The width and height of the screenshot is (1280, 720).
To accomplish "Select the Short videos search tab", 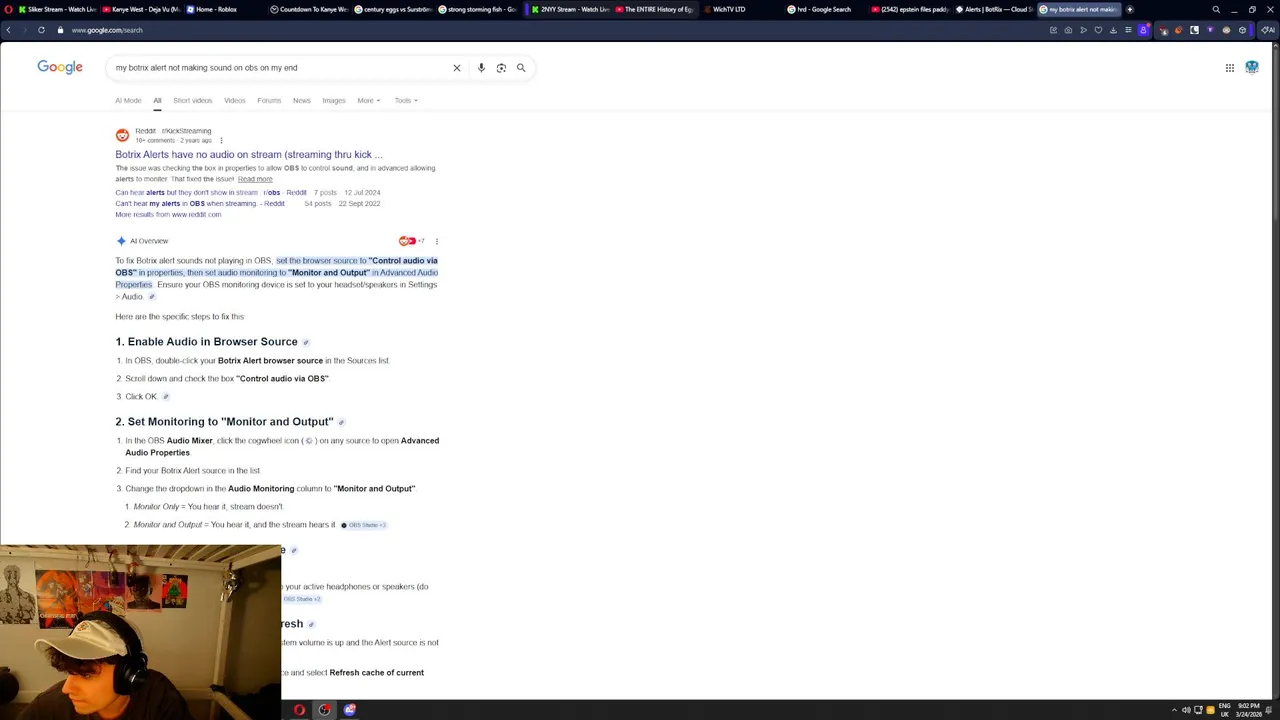I will tap(192, 100).
